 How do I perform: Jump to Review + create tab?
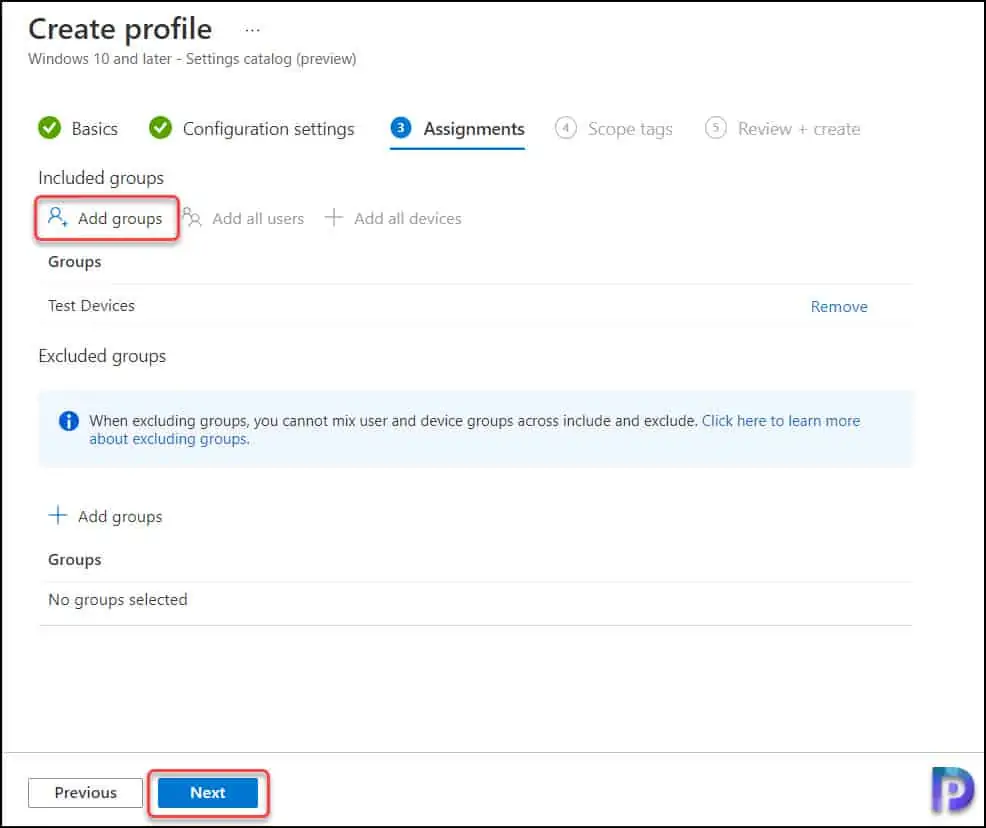tap(783, 129)
